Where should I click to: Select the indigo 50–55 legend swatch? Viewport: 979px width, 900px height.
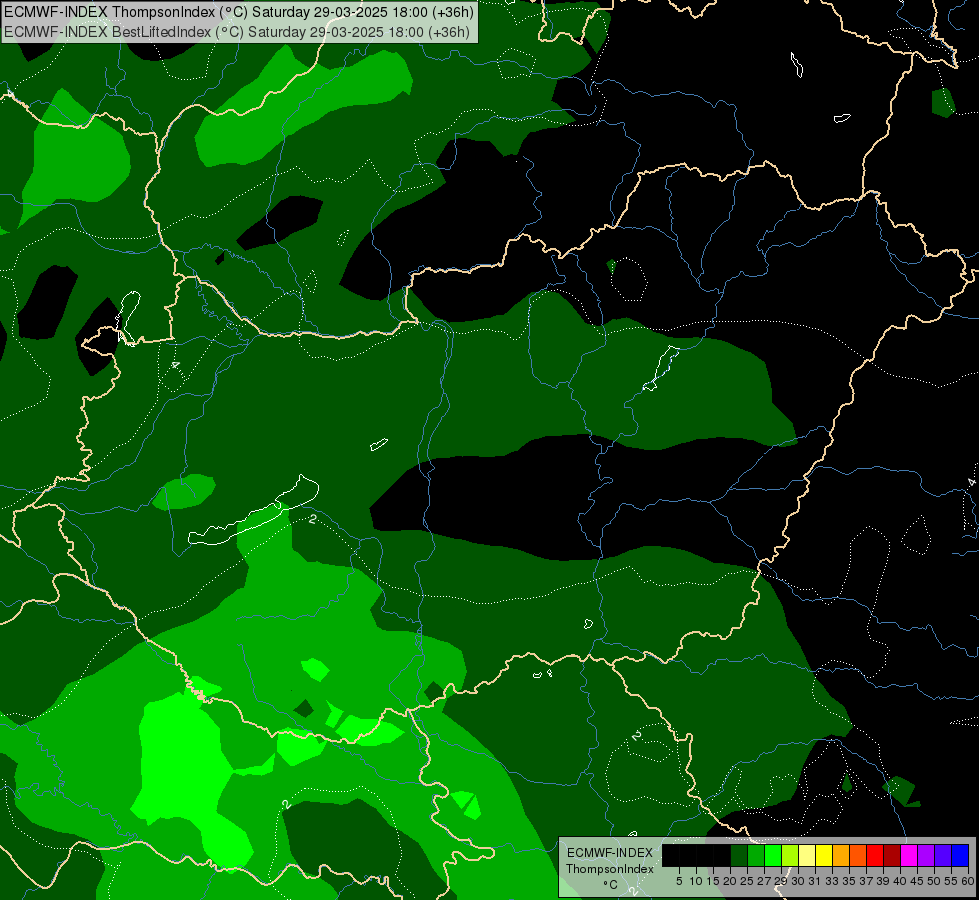point(943,855)
